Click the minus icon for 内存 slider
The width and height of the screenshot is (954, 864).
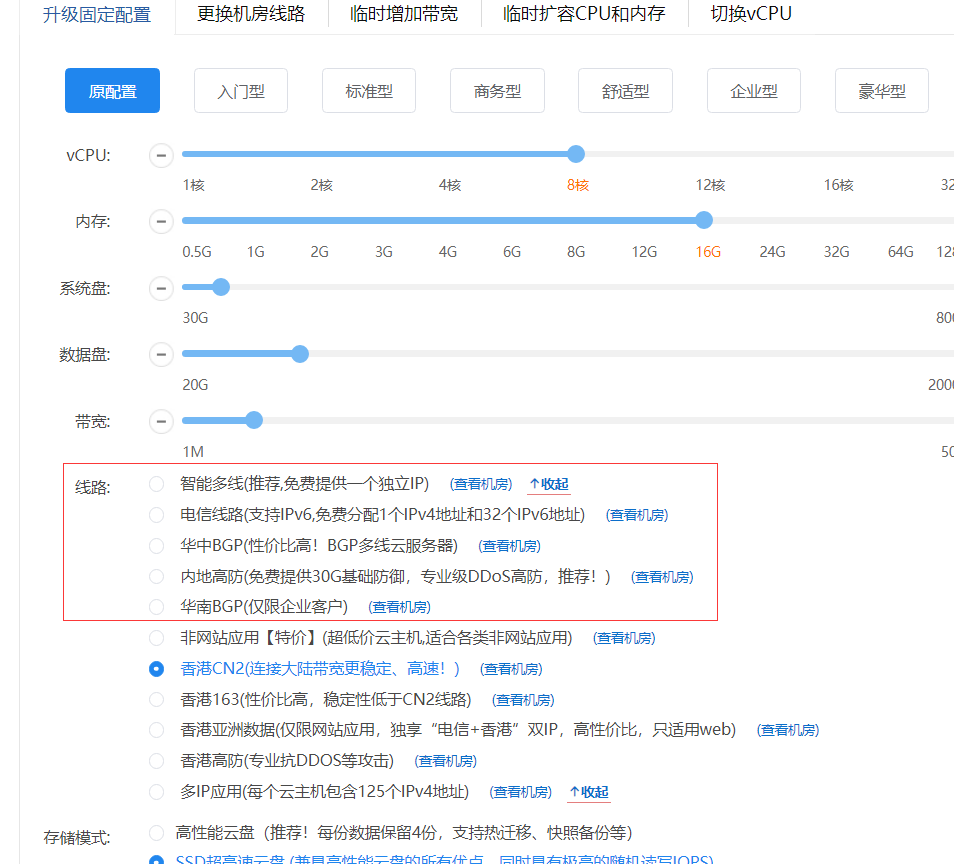161,221
